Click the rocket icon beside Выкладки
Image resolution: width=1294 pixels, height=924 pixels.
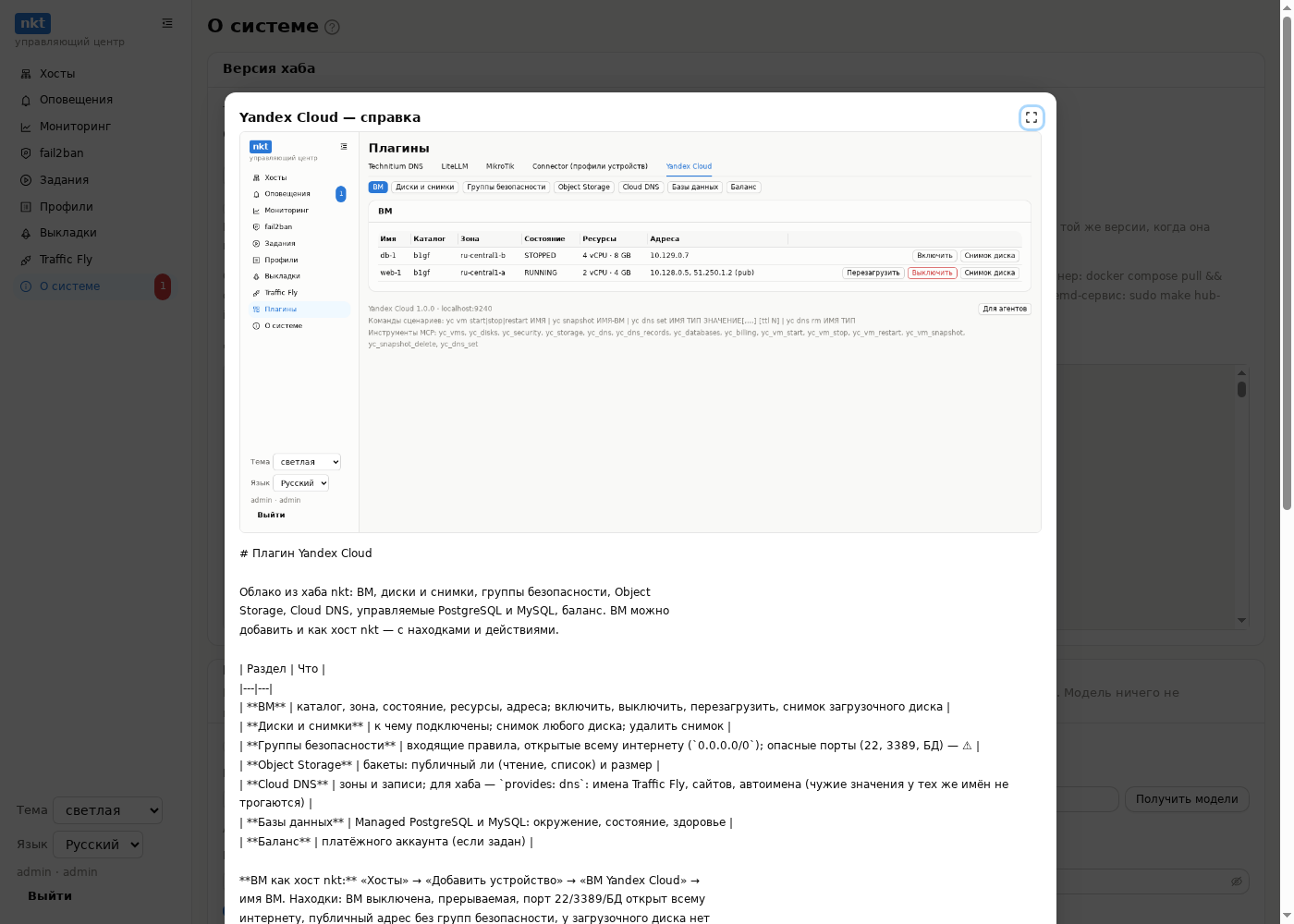pos(26,233)
